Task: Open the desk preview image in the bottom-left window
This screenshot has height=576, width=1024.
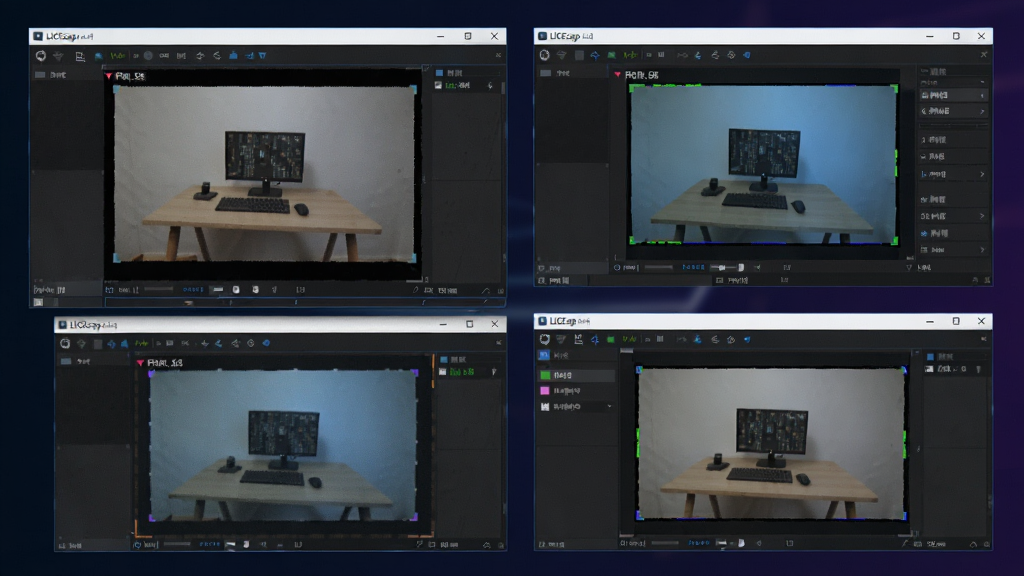Action: coord(283,445)
